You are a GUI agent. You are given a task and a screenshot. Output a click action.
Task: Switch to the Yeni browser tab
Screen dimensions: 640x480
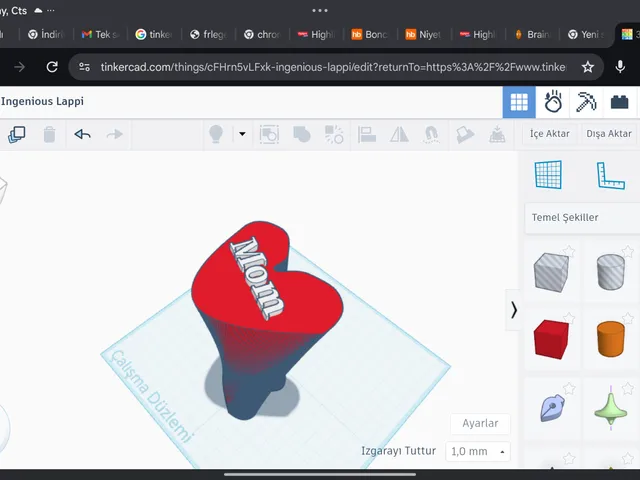point(586,35)
